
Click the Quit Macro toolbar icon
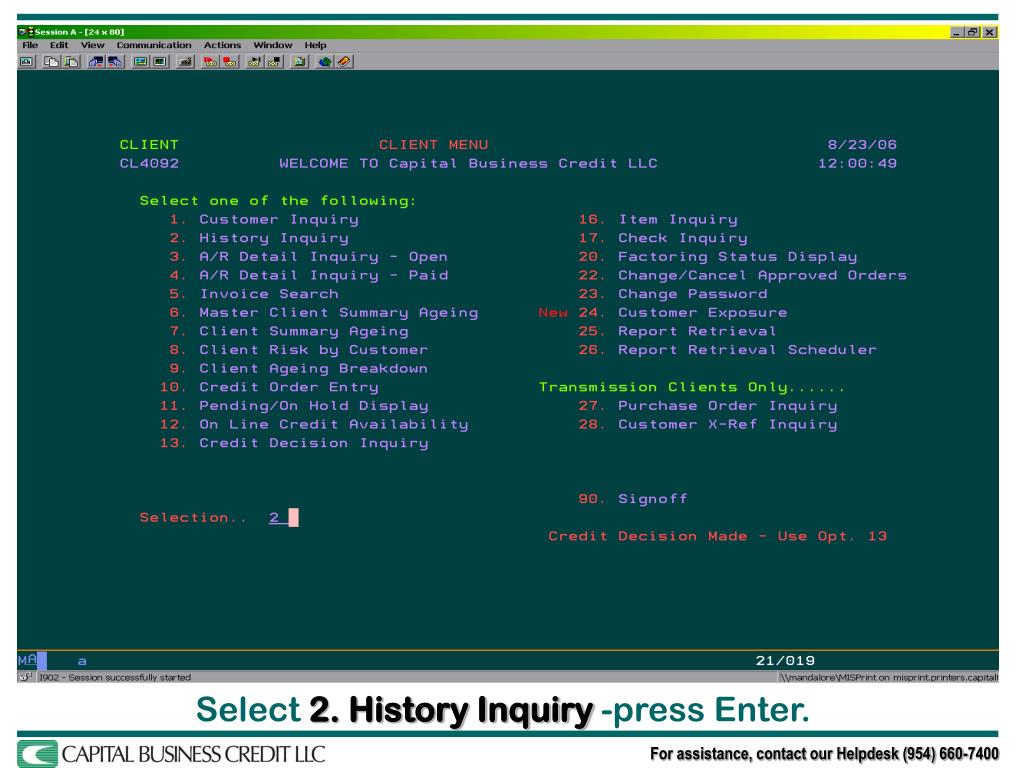(274, 62)
